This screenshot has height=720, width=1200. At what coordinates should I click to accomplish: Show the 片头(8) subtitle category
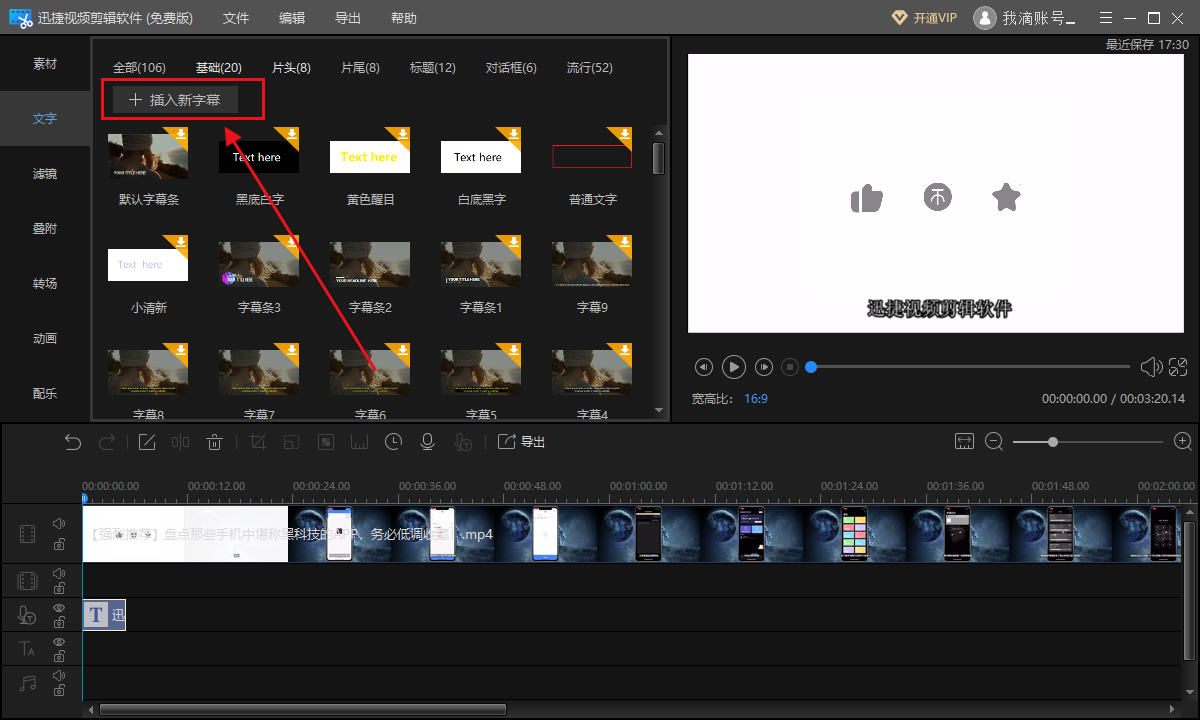pyautogui.click(x=291, y=68)
